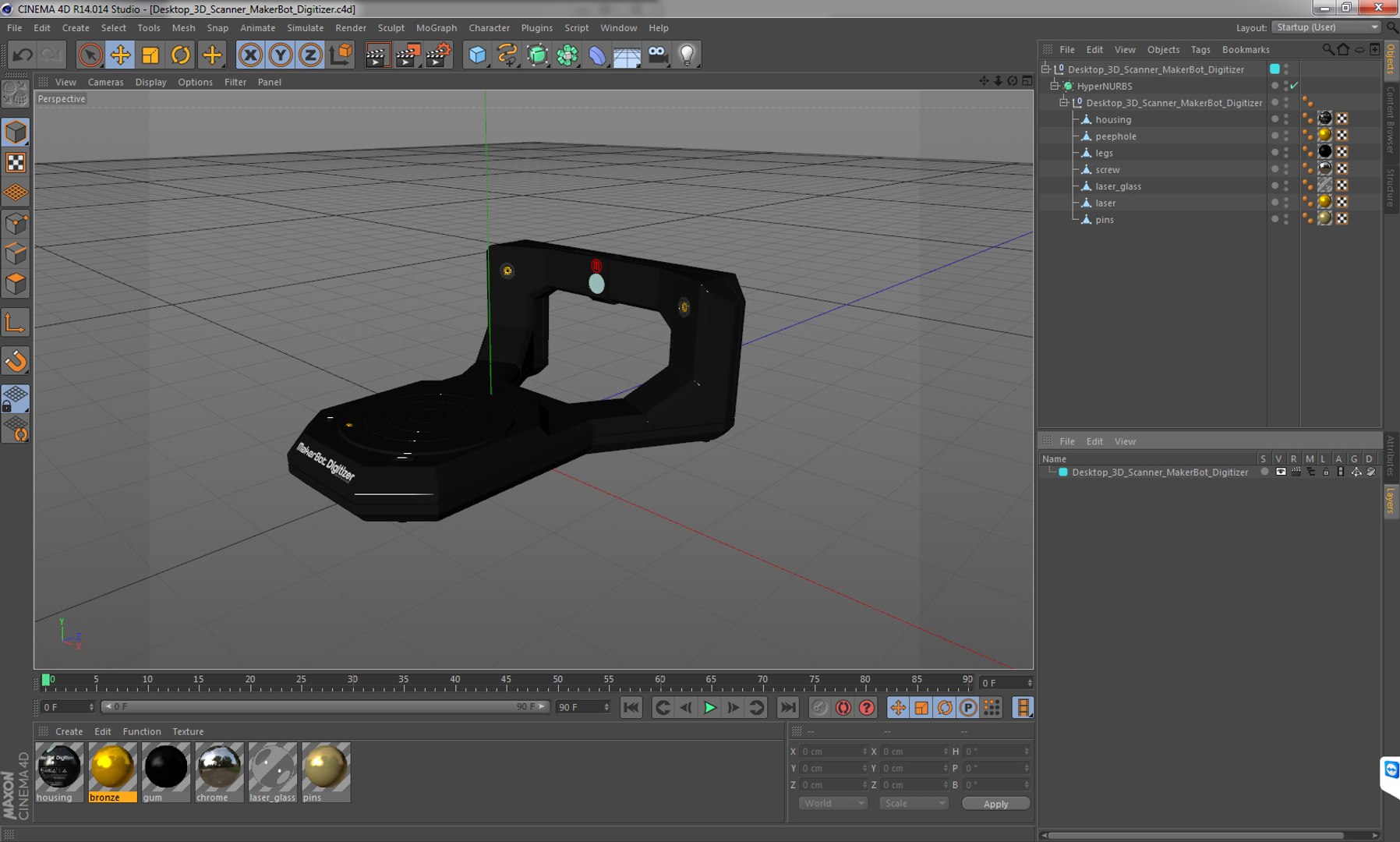Image resolution: width=1400 pixels, height=842 pixels.
Task: Click the Scale tool icon
Action: point(150,55)
